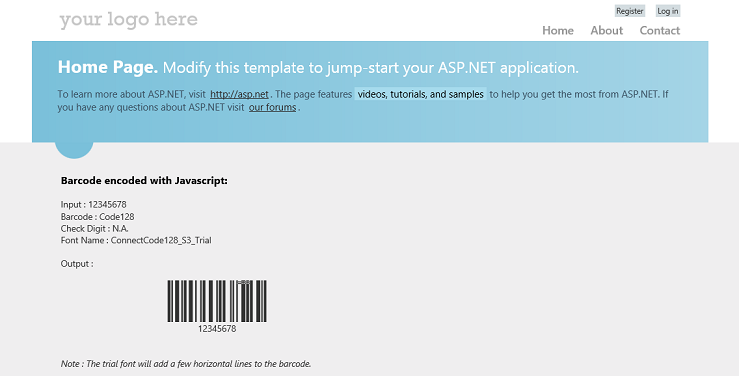Viewport: 739px width, 376px height.
Task: Click the Register link
Action: pyautogui.click(x=630, y=11)
